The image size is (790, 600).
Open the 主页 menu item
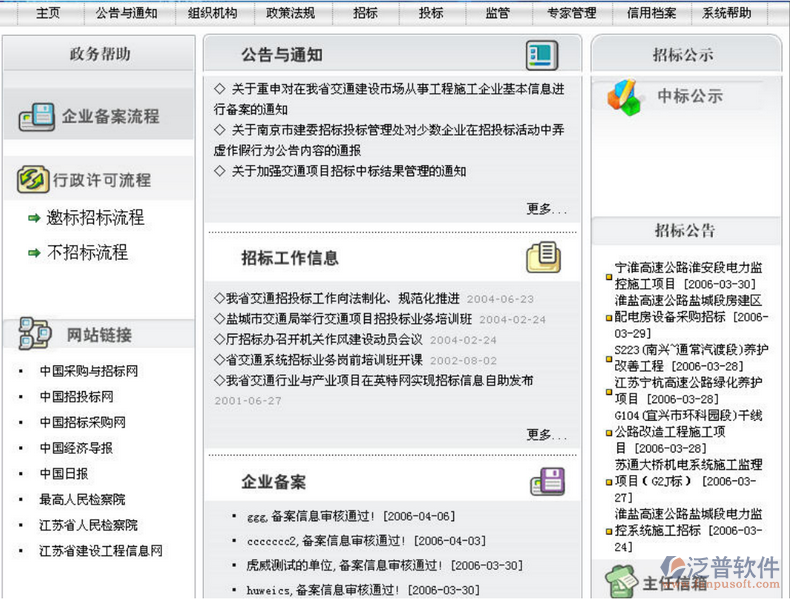pos(47,13)
